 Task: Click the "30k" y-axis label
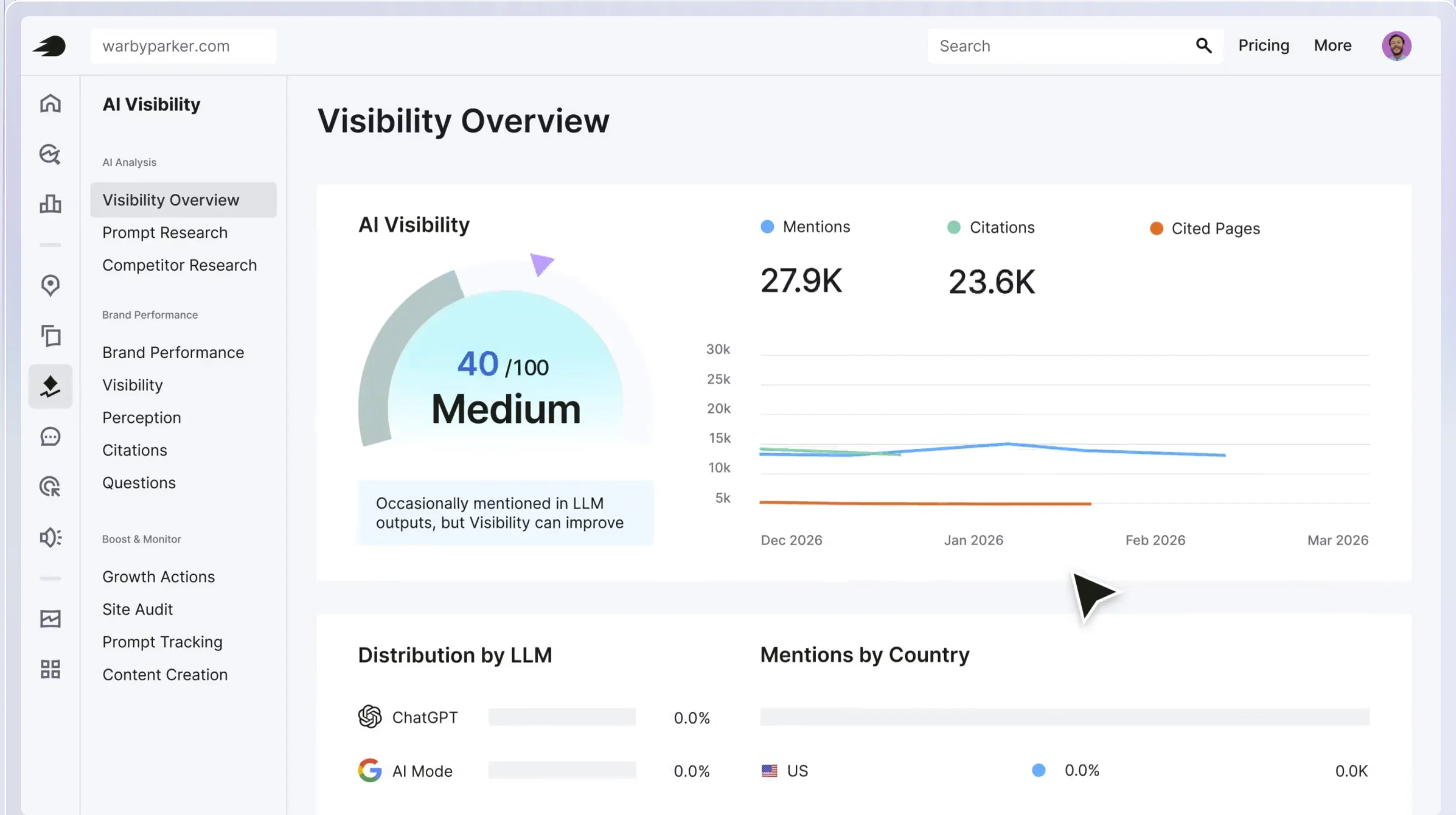tap(718, 349)
